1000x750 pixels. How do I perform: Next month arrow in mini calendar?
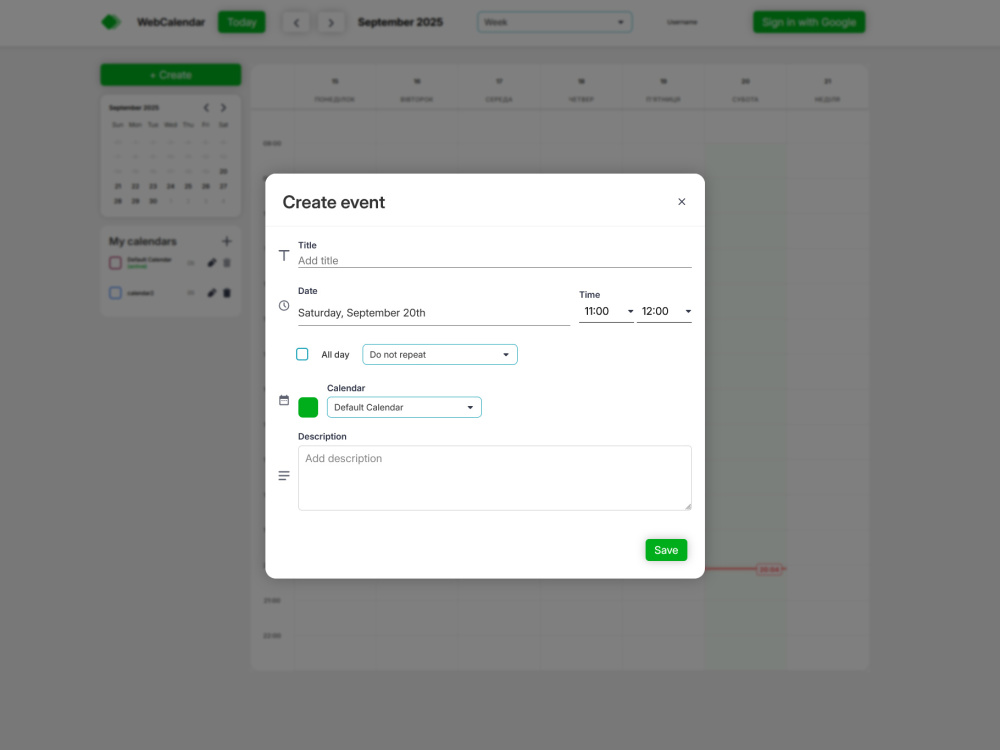(x=223, y=107)
